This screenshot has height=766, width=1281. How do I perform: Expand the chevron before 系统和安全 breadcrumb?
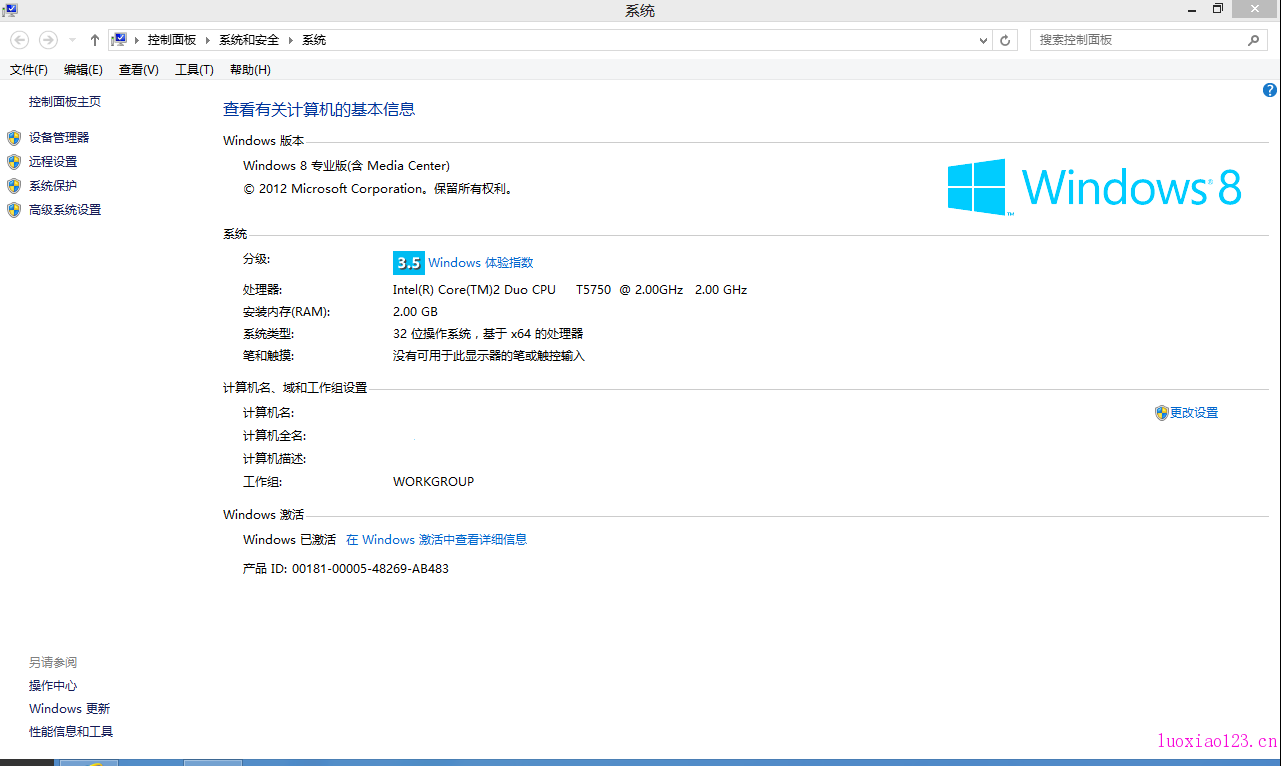tap(209, 40)
